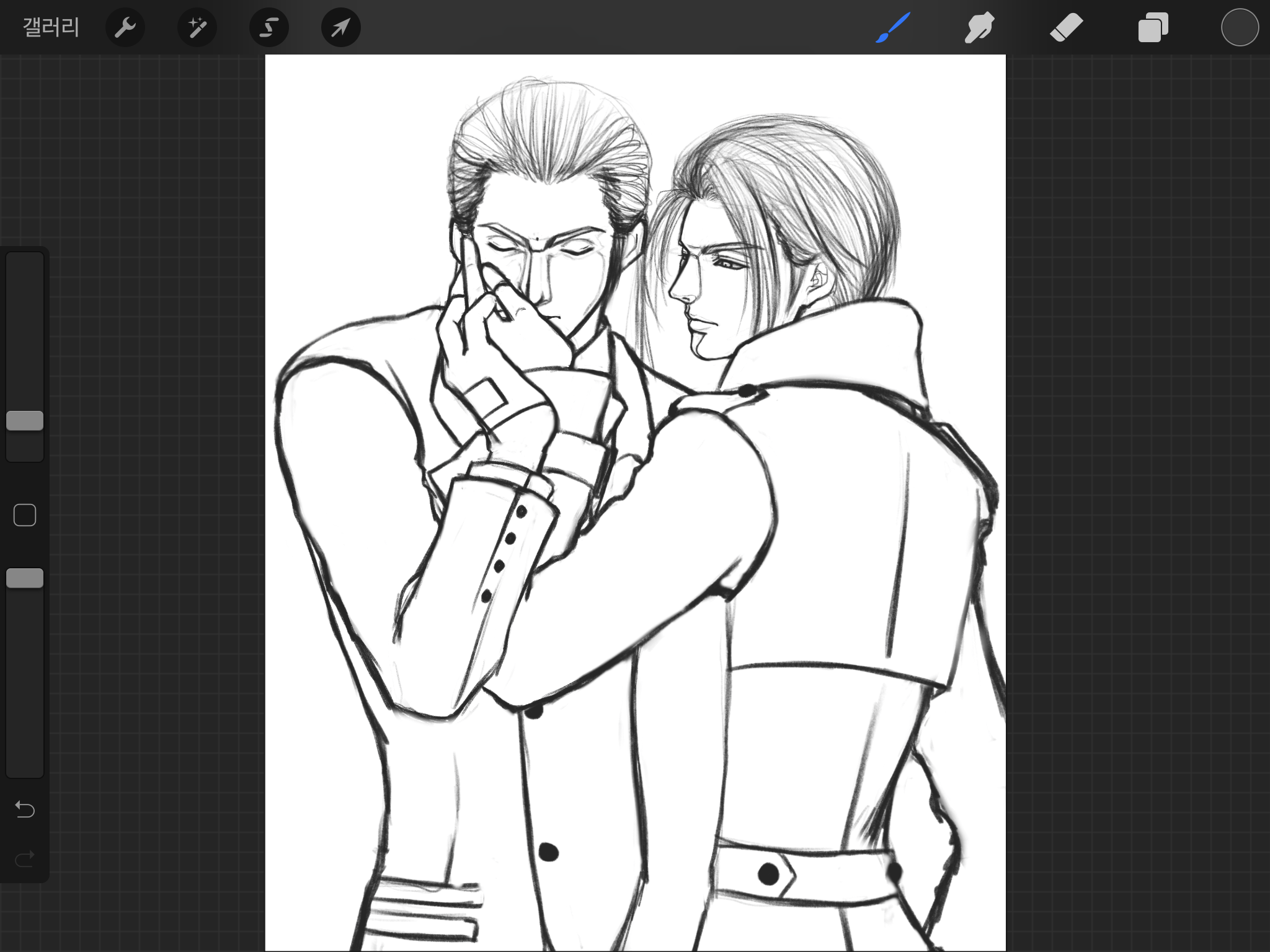This screenshot has height=952, width=1270.
Task: Click the brush opacity slider handle
Action: click(x=25, y=578)
